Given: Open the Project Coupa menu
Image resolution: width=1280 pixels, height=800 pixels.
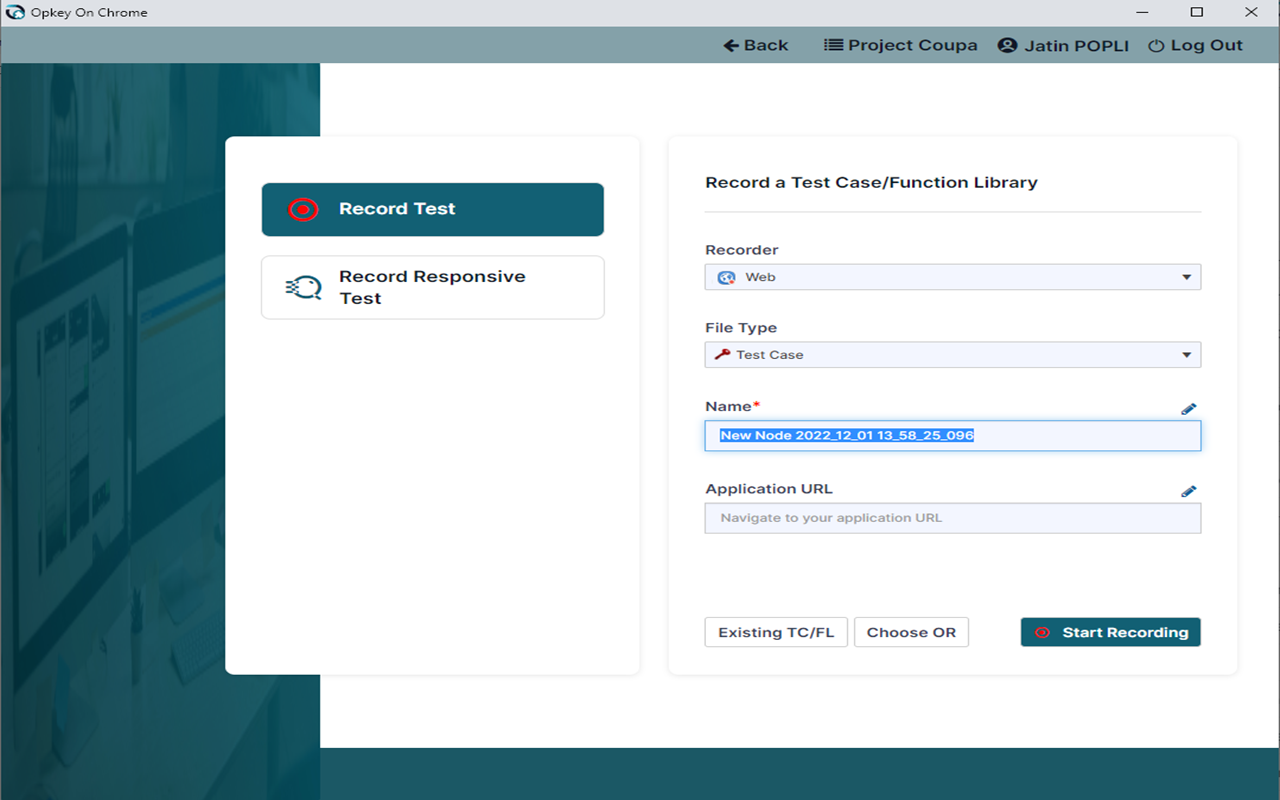Looking at the screenshot, I should coord(901,45).
